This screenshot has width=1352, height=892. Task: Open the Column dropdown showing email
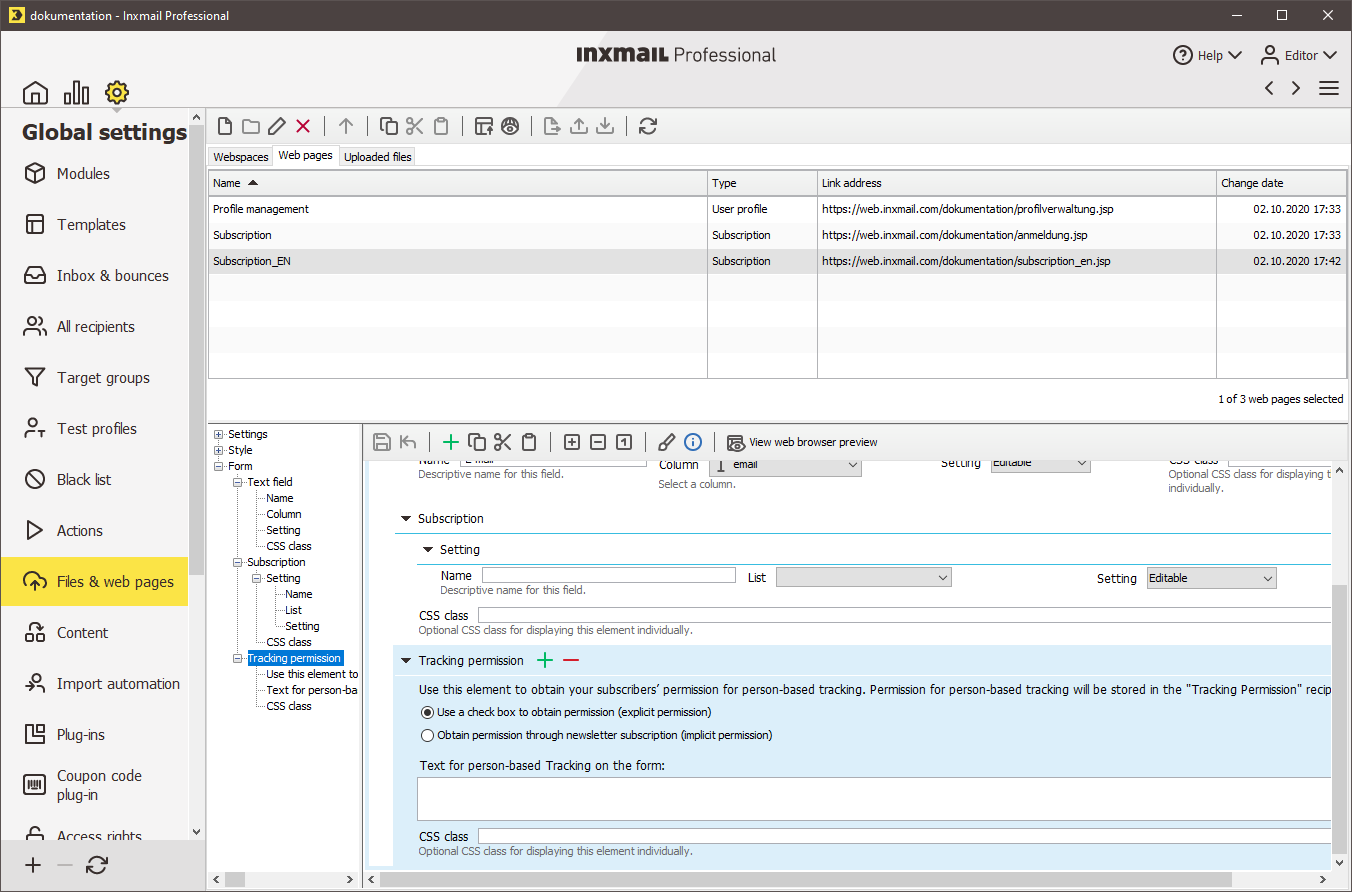pyautogui.click(x=785, y=465)
